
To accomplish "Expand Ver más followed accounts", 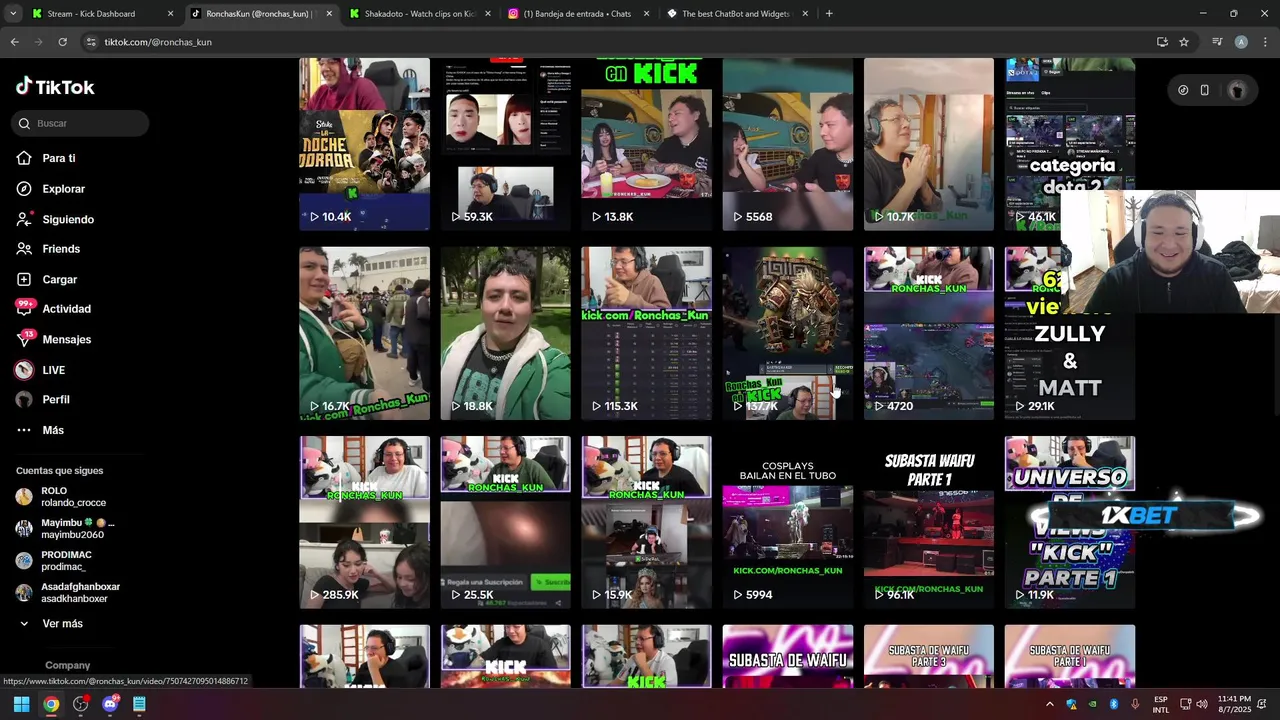I will coord(50,623).
